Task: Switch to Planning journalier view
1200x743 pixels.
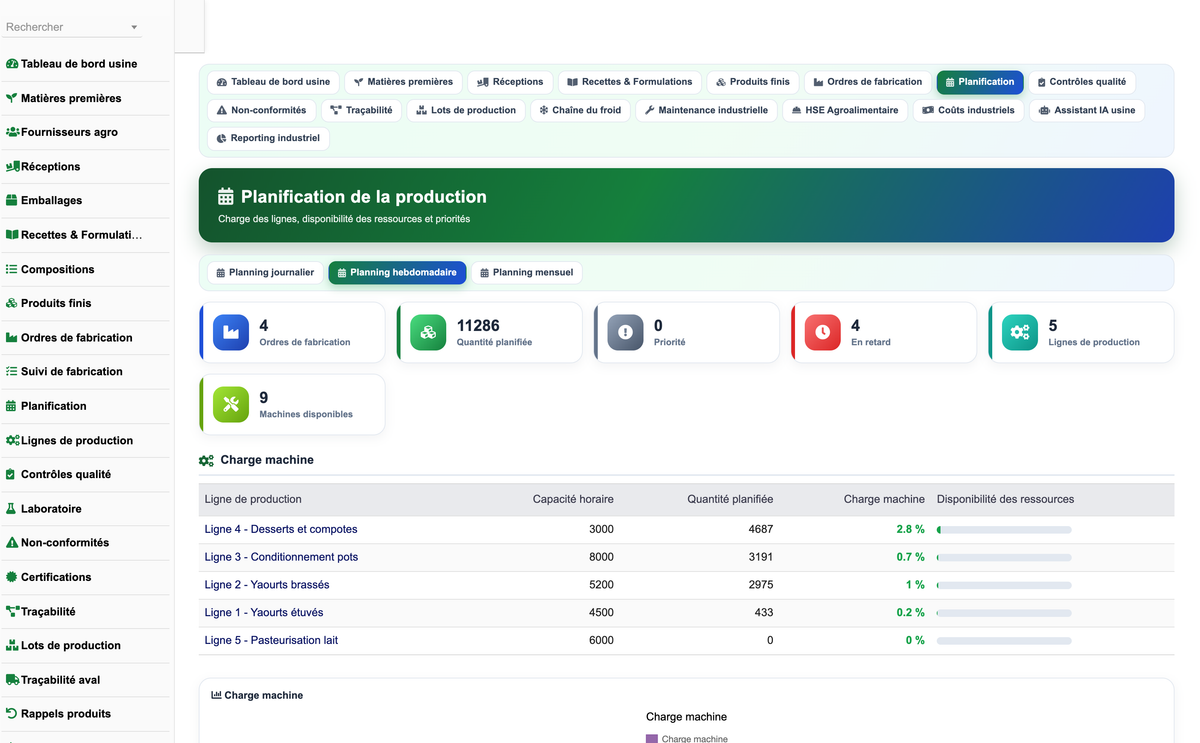Action: pyautogui.click(x=266, y=272)
